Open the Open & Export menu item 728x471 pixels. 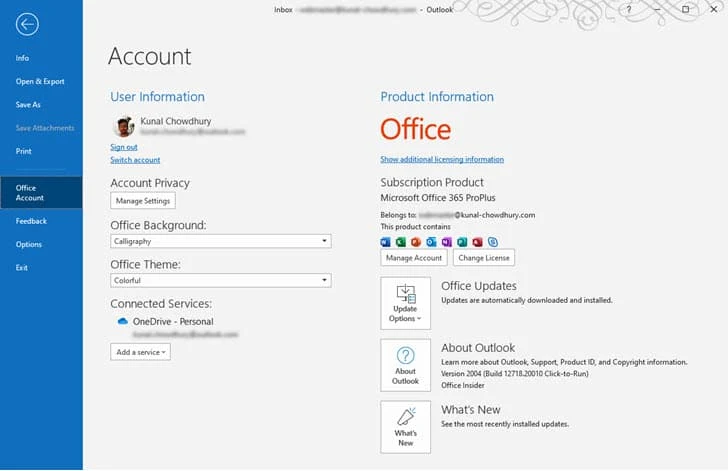tap(41, 81)
